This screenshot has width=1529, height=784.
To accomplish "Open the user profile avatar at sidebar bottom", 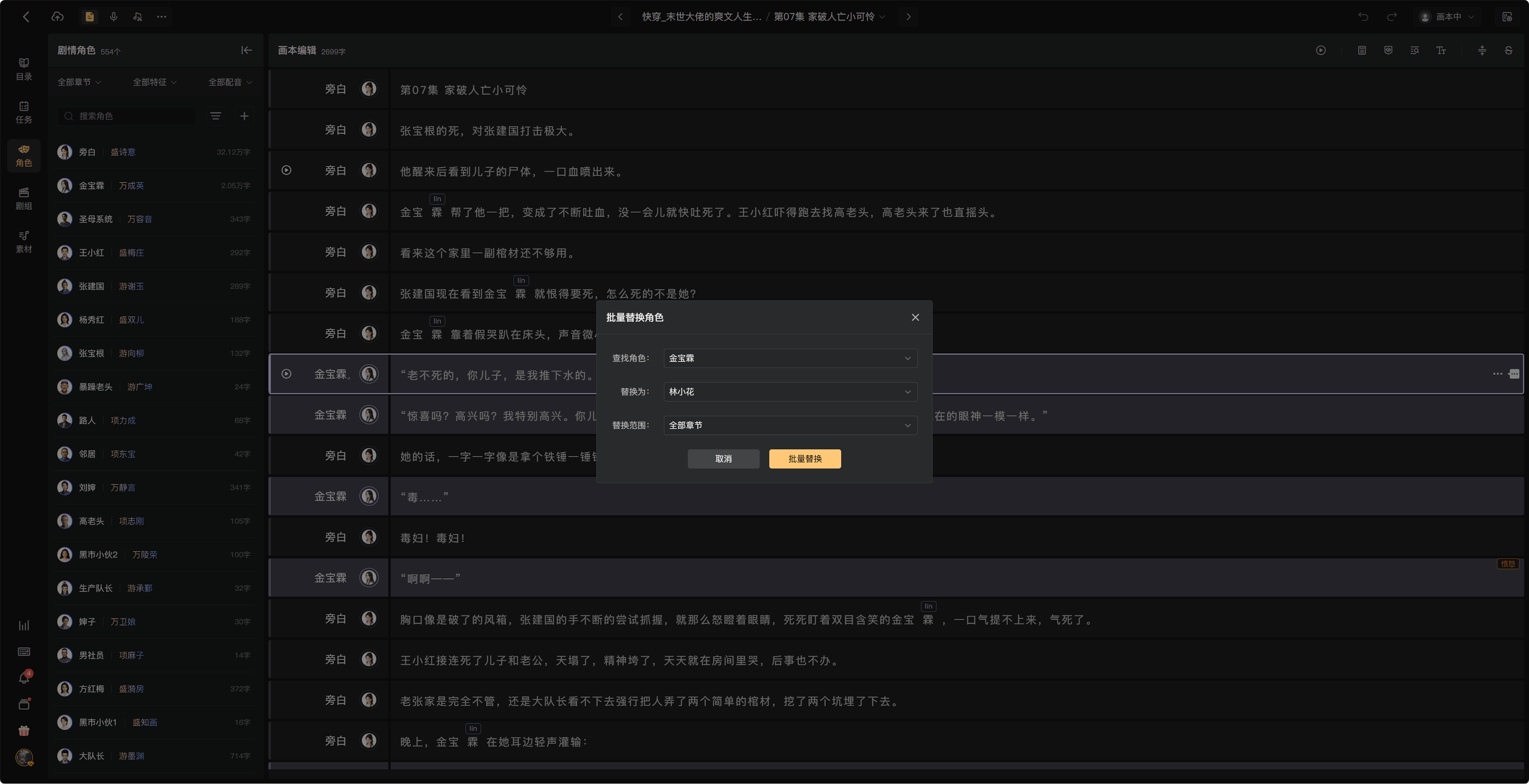I will (x=24, y=757).
